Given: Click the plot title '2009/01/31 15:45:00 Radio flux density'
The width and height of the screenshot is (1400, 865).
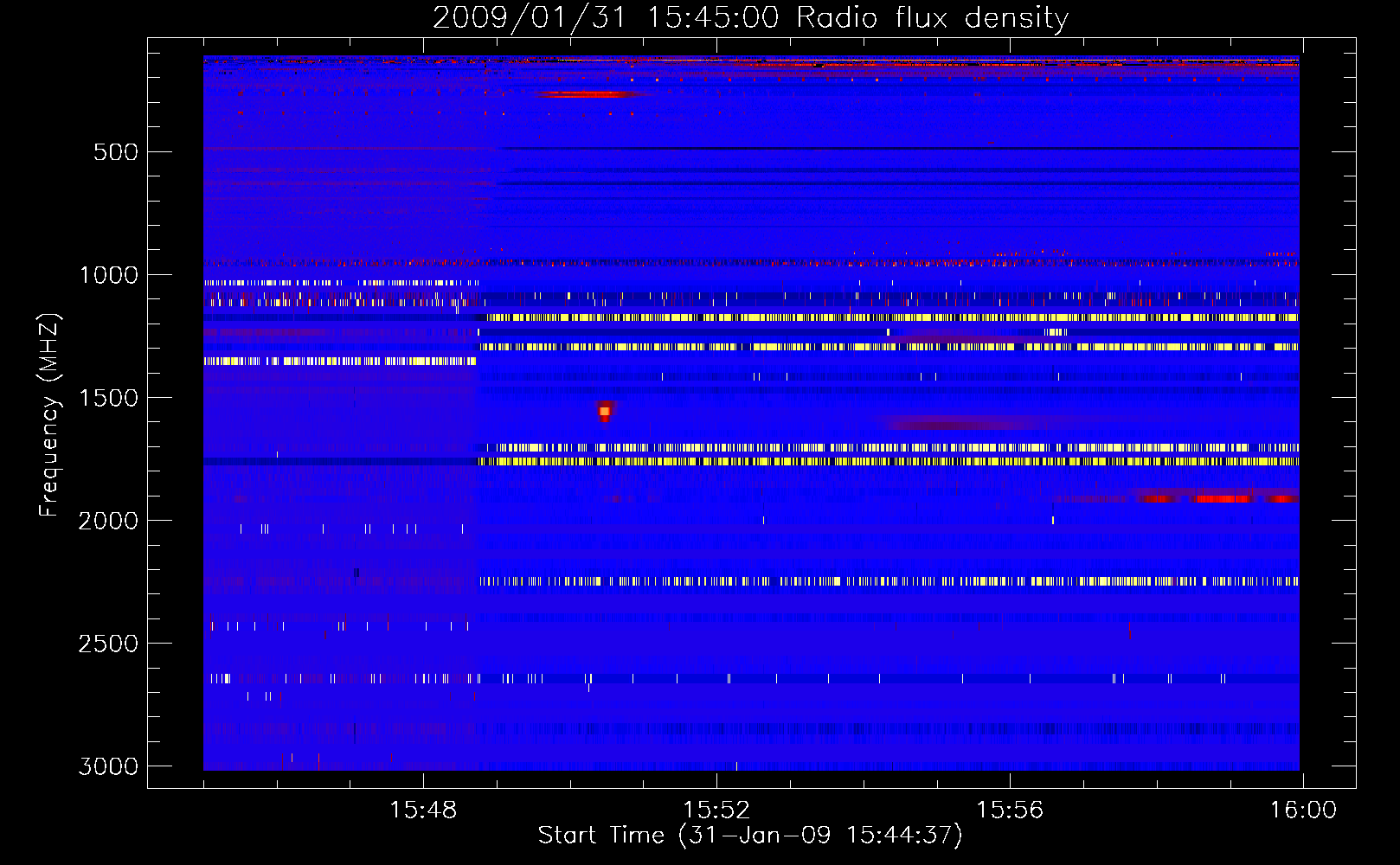Looking at the screenshot, I should [x=750, y=17].
